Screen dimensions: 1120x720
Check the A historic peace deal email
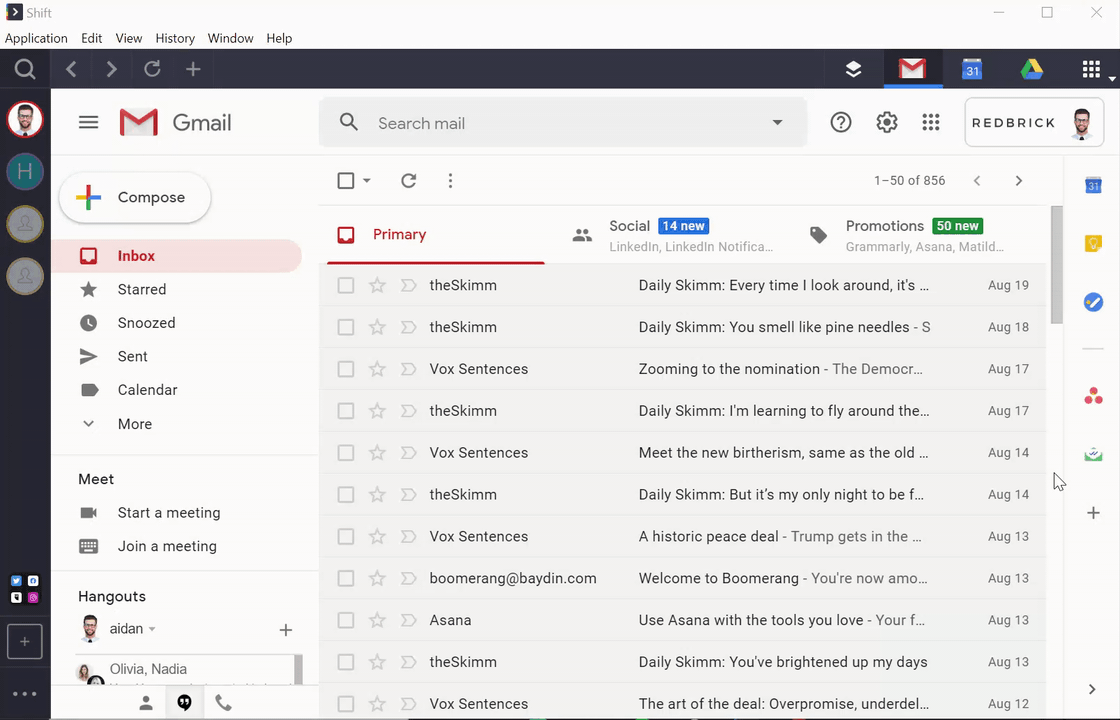pyautogui.click(x=346, y=536)
